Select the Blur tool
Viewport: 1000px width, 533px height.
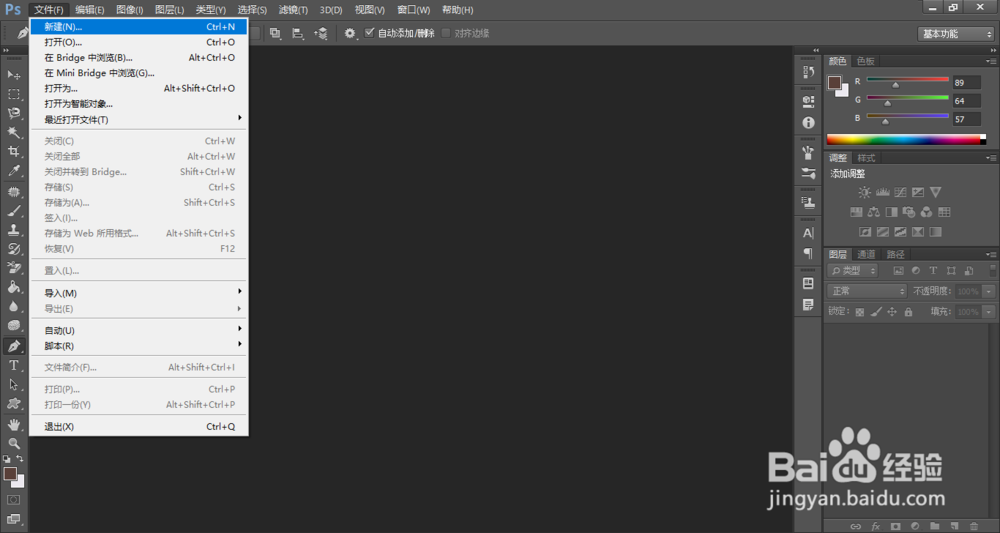pos(13,306)
